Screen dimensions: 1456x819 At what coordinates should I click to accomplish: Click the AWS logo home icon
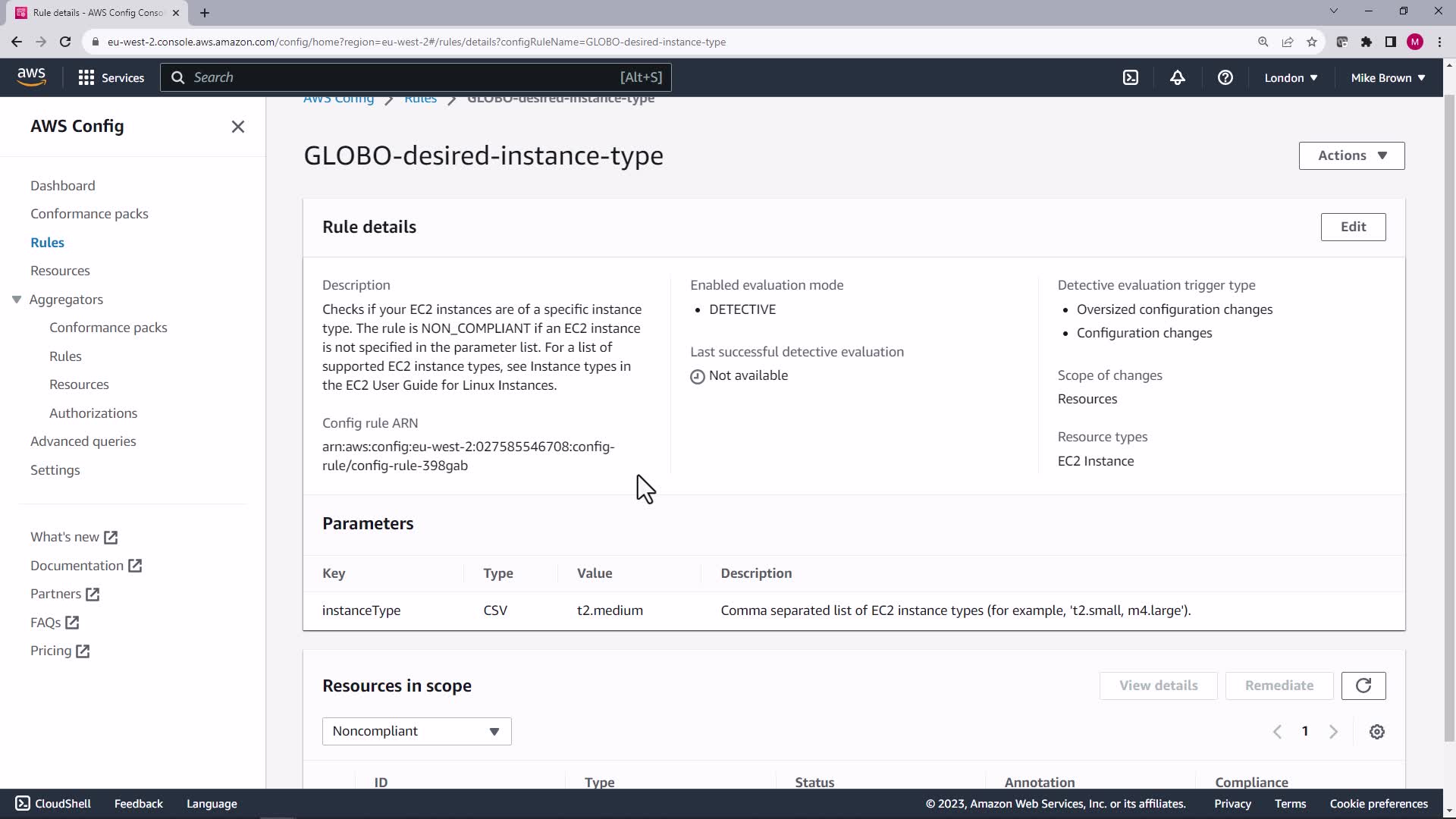click(x=31, y=77)
